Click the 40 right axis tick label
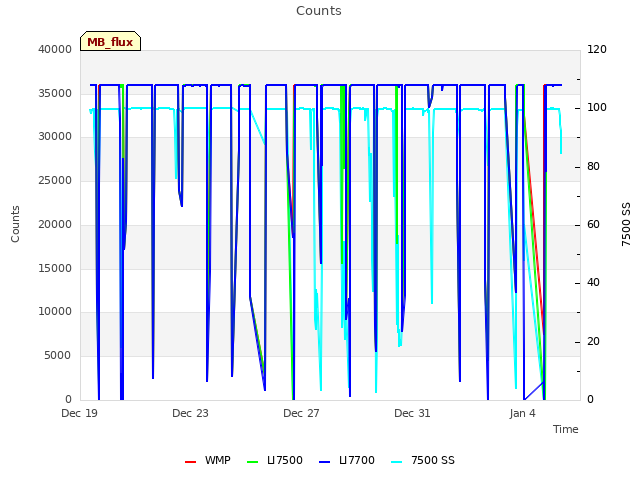Image resolution: width=640 pixels, height=480 pixels. coord(593,282)
